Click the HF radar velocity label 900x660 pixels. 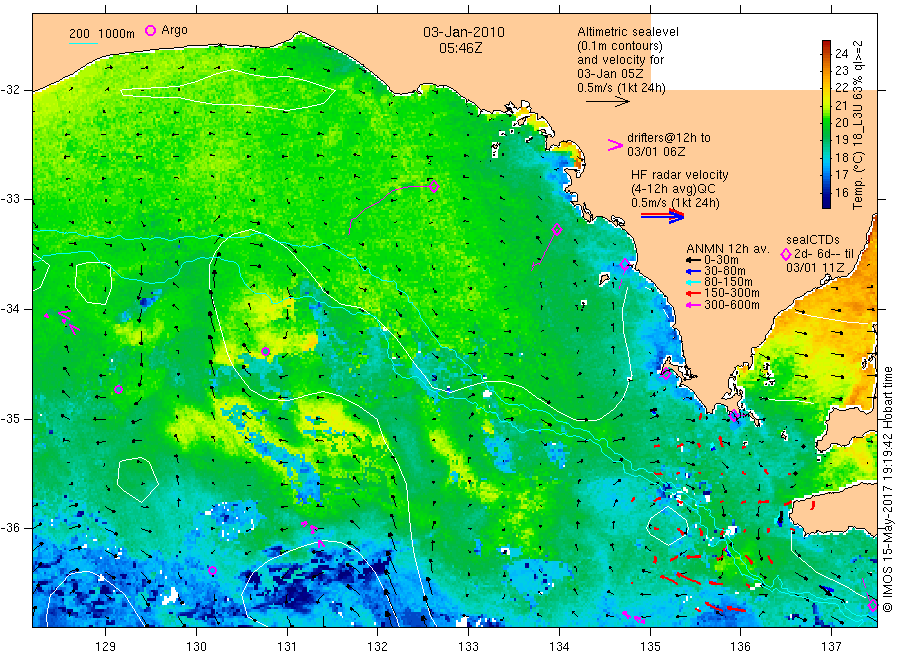pyautogui.click(x=680, y=174)
